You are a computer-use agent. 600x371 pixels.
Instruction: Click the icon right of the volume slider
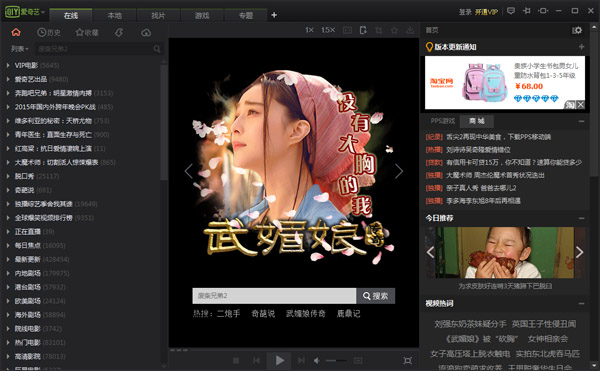tap(358, 360)
